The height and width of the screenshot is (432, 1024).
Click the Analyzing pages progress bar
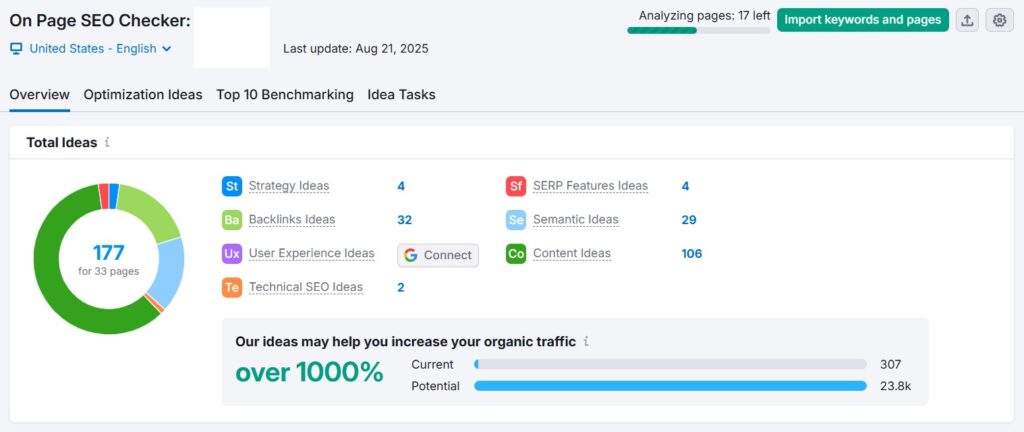(698, 30)
